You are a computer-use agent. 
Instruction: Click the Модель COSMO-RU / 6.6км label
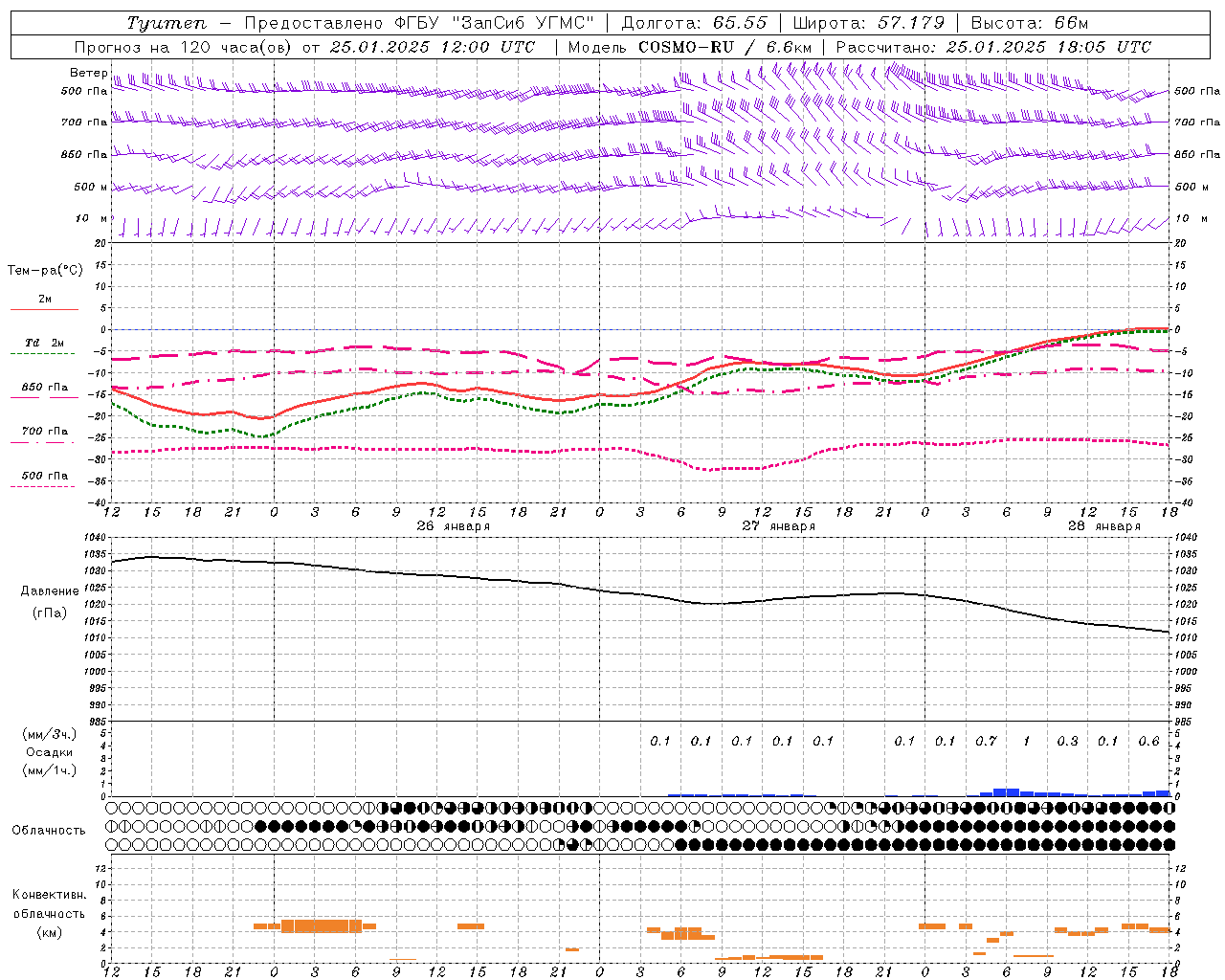tap(690, 47)
